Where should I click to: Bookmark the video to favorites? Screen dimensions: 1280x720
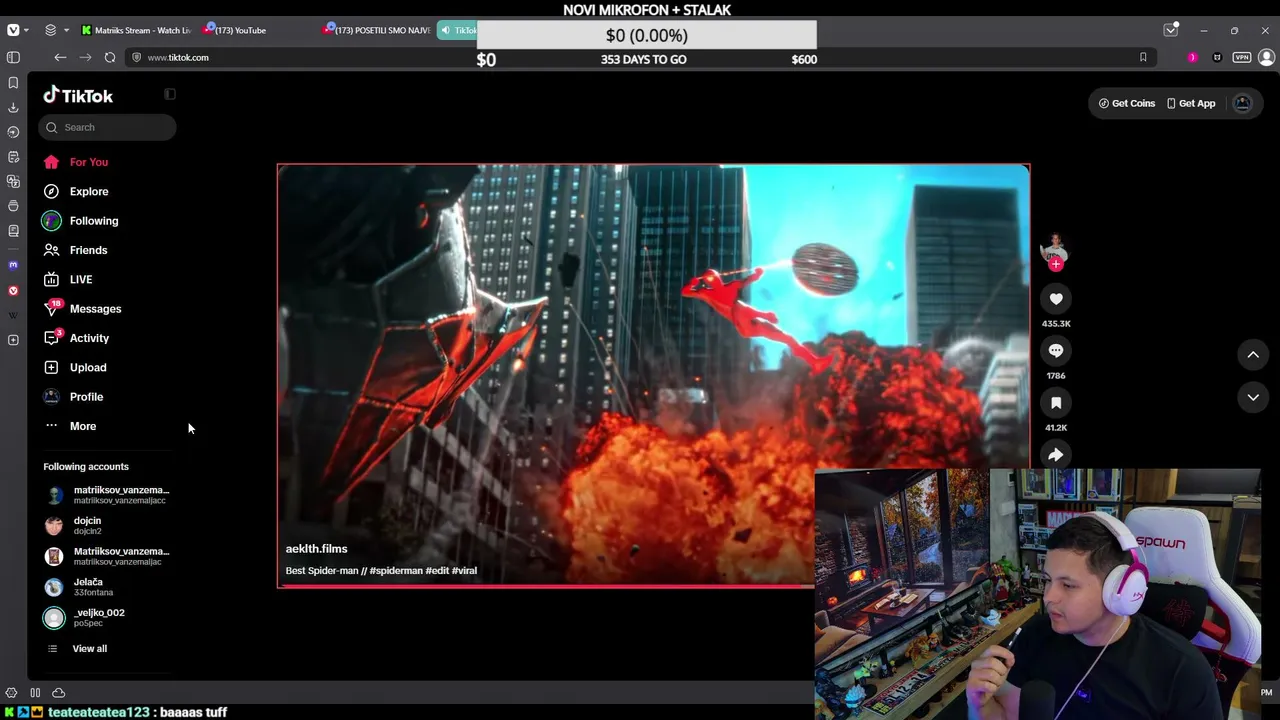[1056, 403]
